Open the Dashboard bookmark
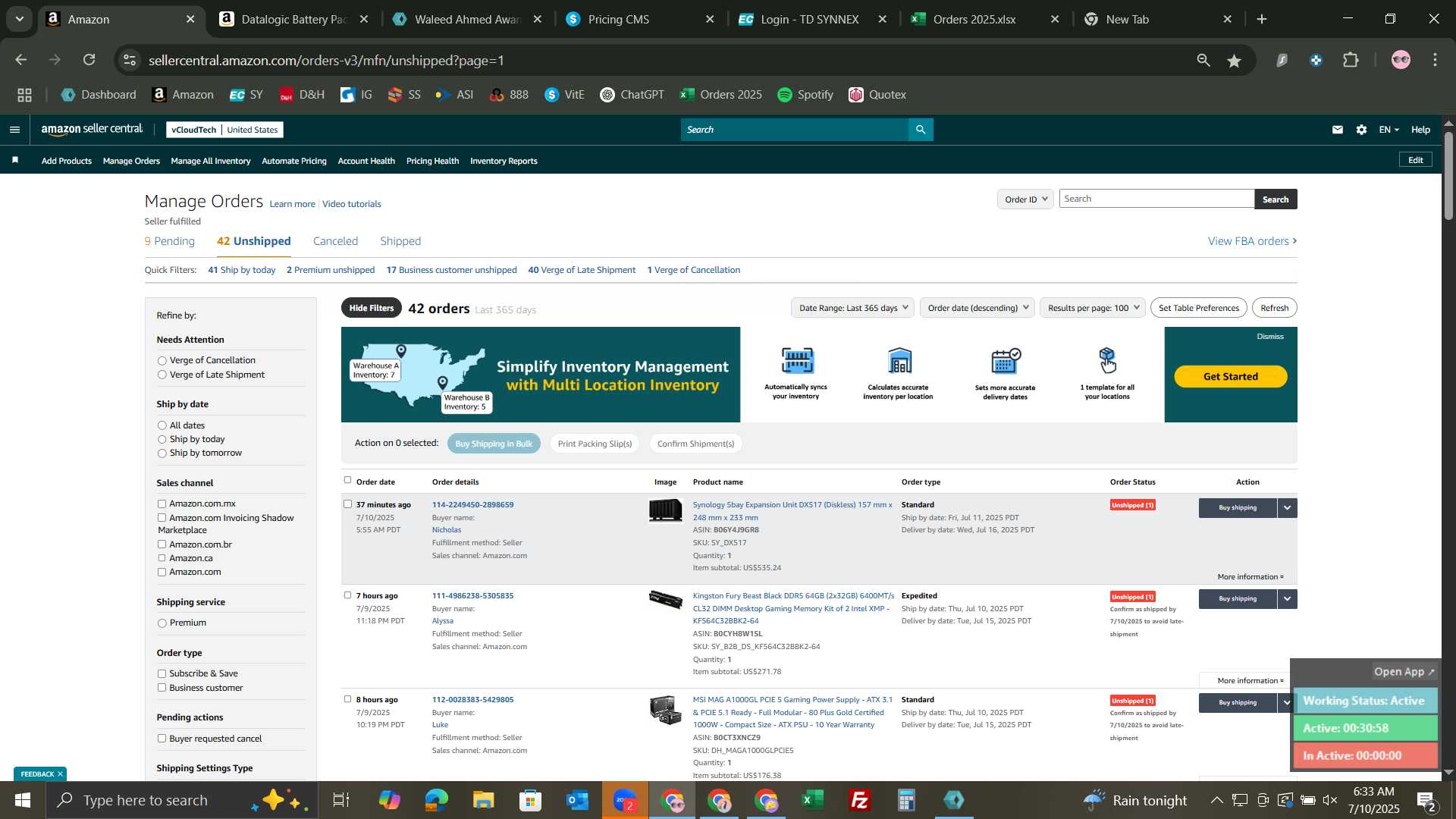Screen dimensions: 1456x819 [99, 95]
